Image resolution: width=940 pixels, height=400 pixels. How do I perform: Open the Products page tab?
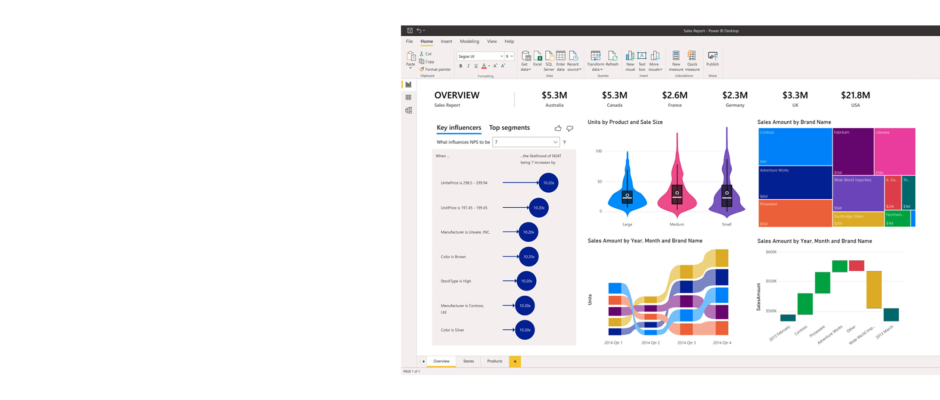point(495,361)
